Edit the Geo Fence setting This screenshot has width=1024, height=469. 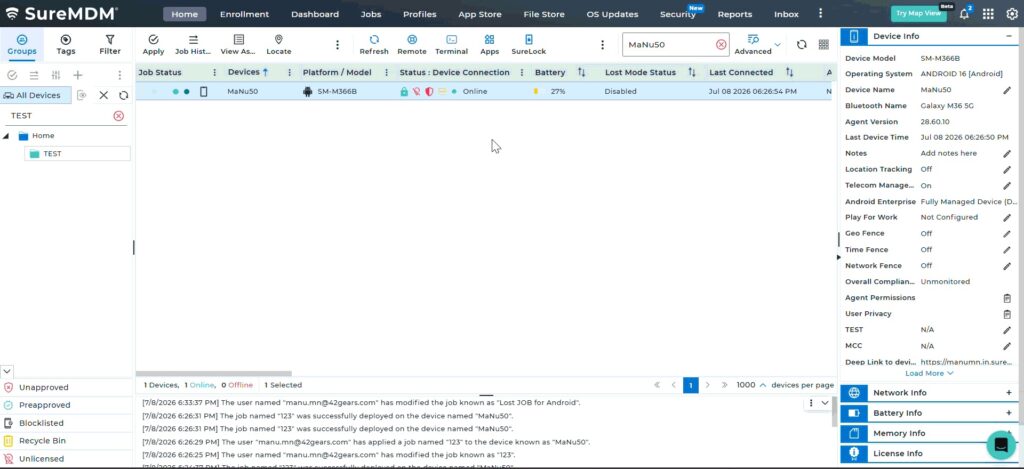click(x=1007, y=234)
